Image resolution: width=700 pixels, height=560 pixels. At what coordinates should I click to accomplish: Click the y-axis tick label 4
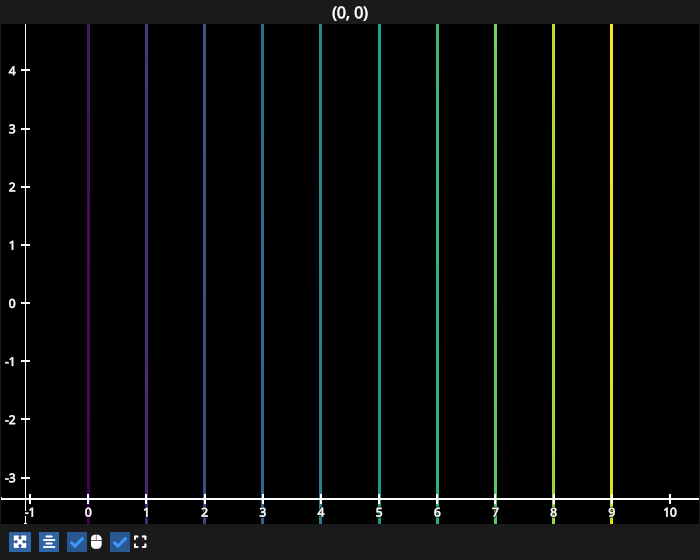tap(12, 71)
